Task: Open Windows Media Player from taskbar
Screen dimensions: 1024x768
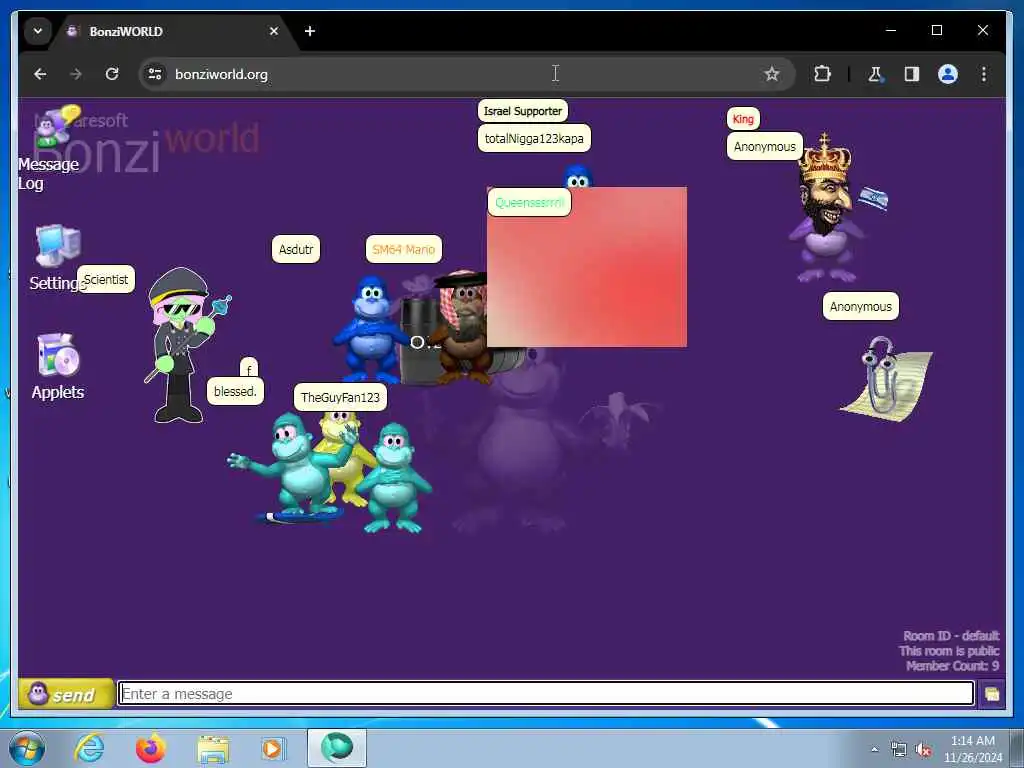Action: point(274,748)
